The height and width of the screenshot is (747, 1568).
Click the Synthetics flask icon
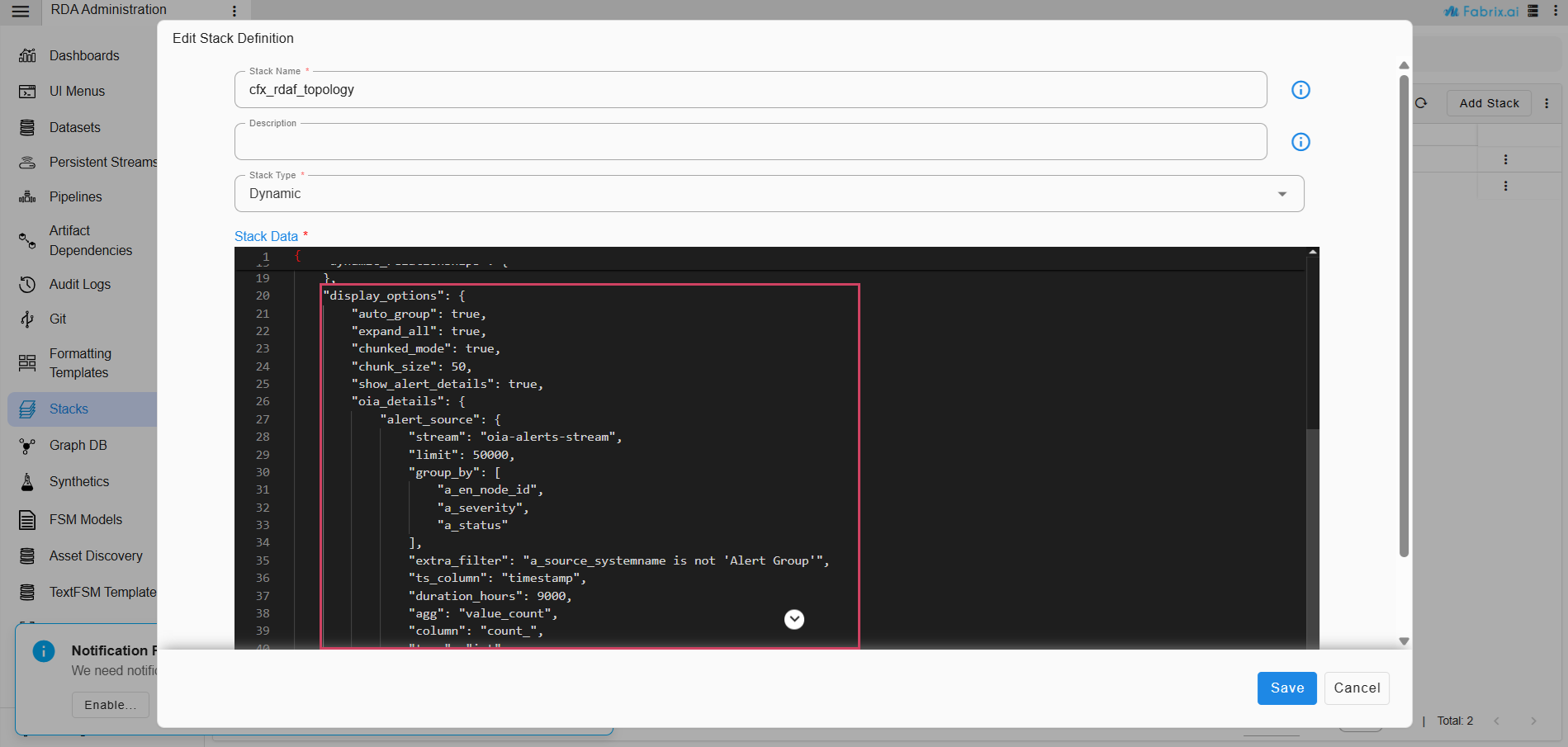tap(27, 482)
